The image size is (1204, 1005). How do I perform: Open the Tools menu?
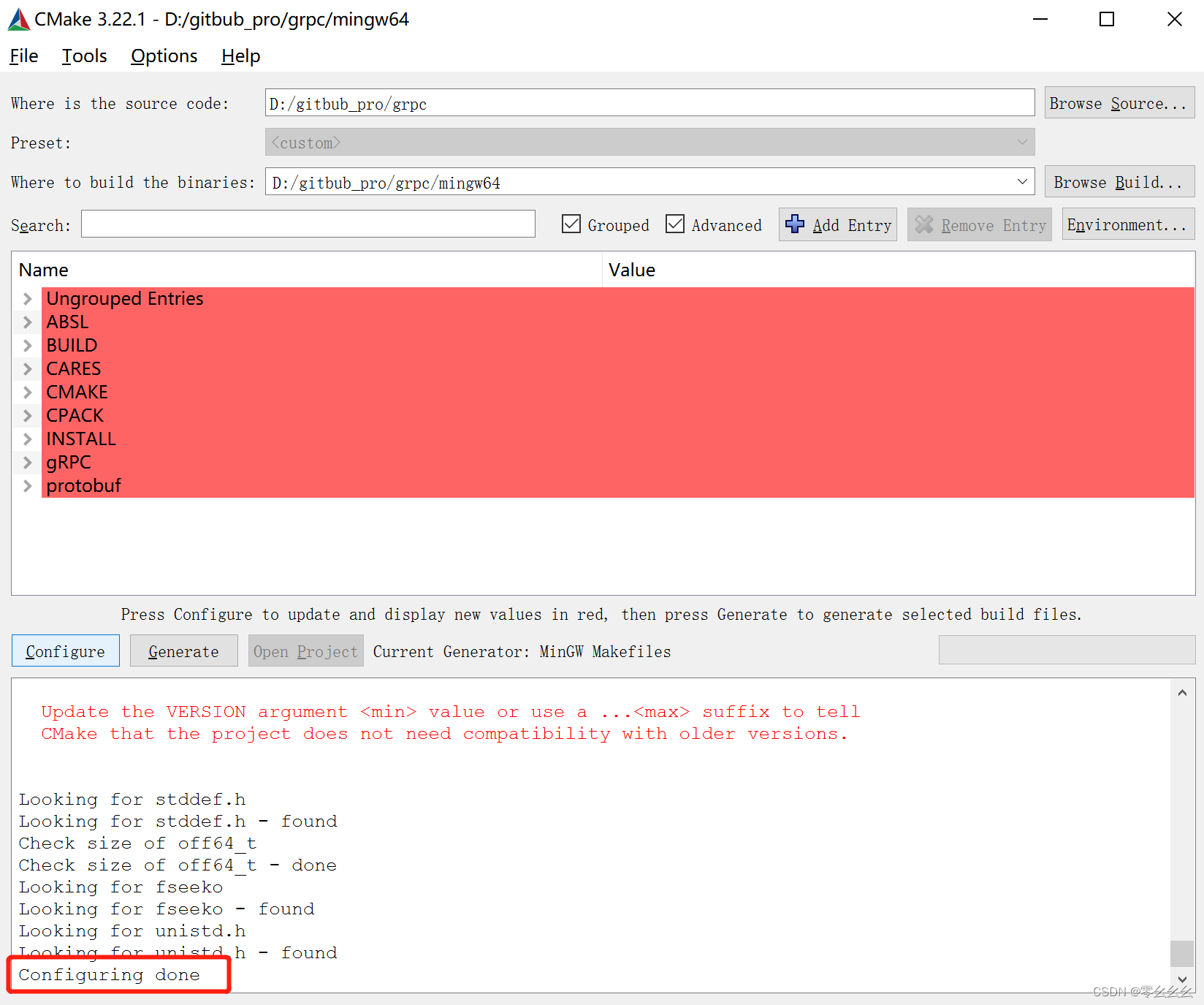coord(83,56)
